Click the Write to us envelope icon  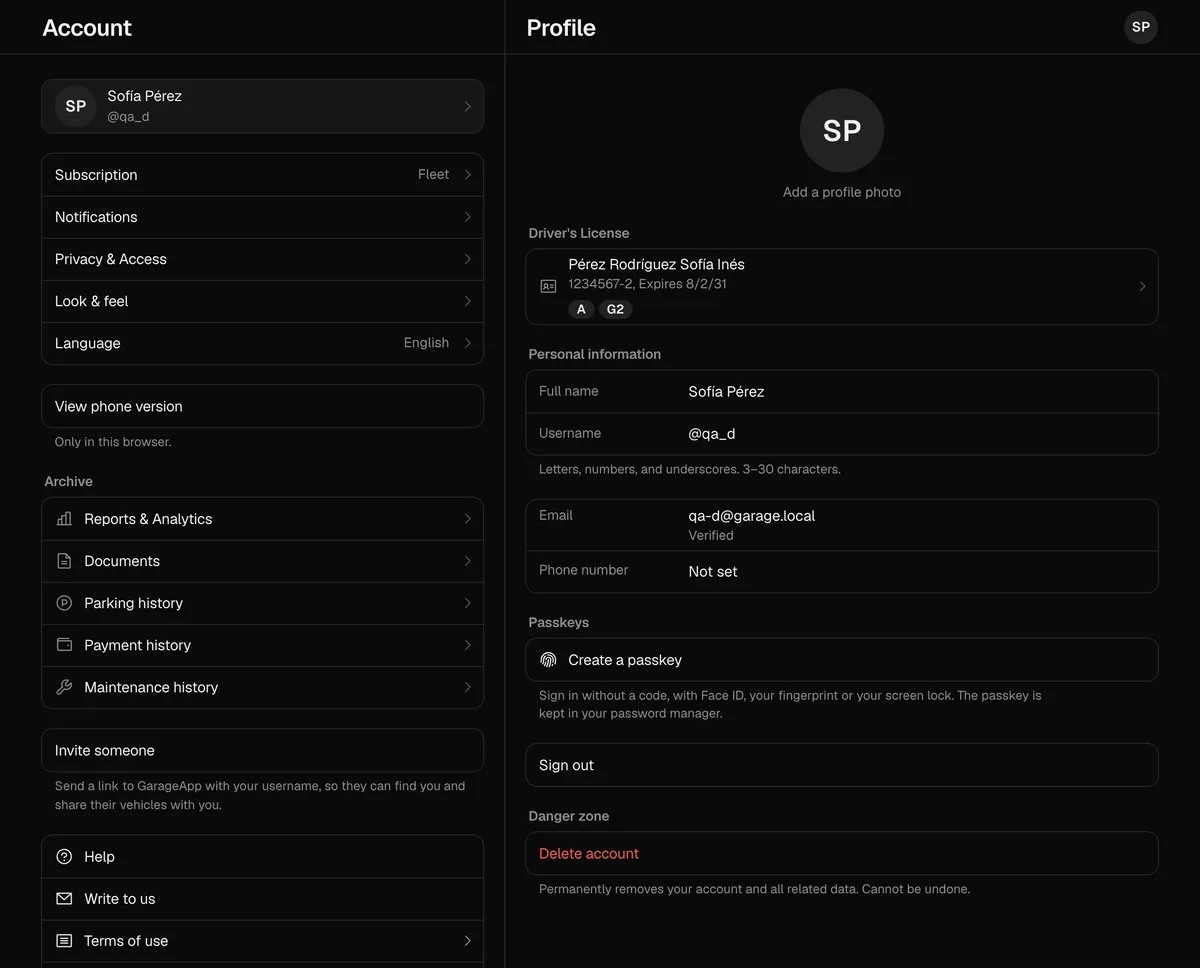point(64,899)
